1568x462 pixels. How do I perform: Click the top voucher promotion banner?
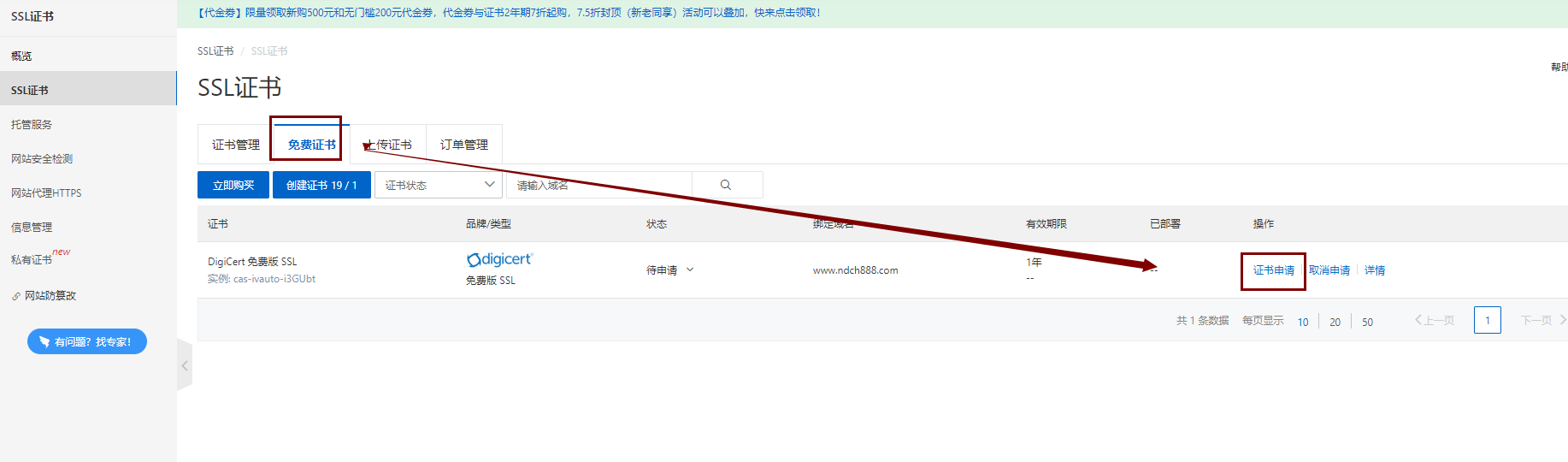[x=509, y=13]
